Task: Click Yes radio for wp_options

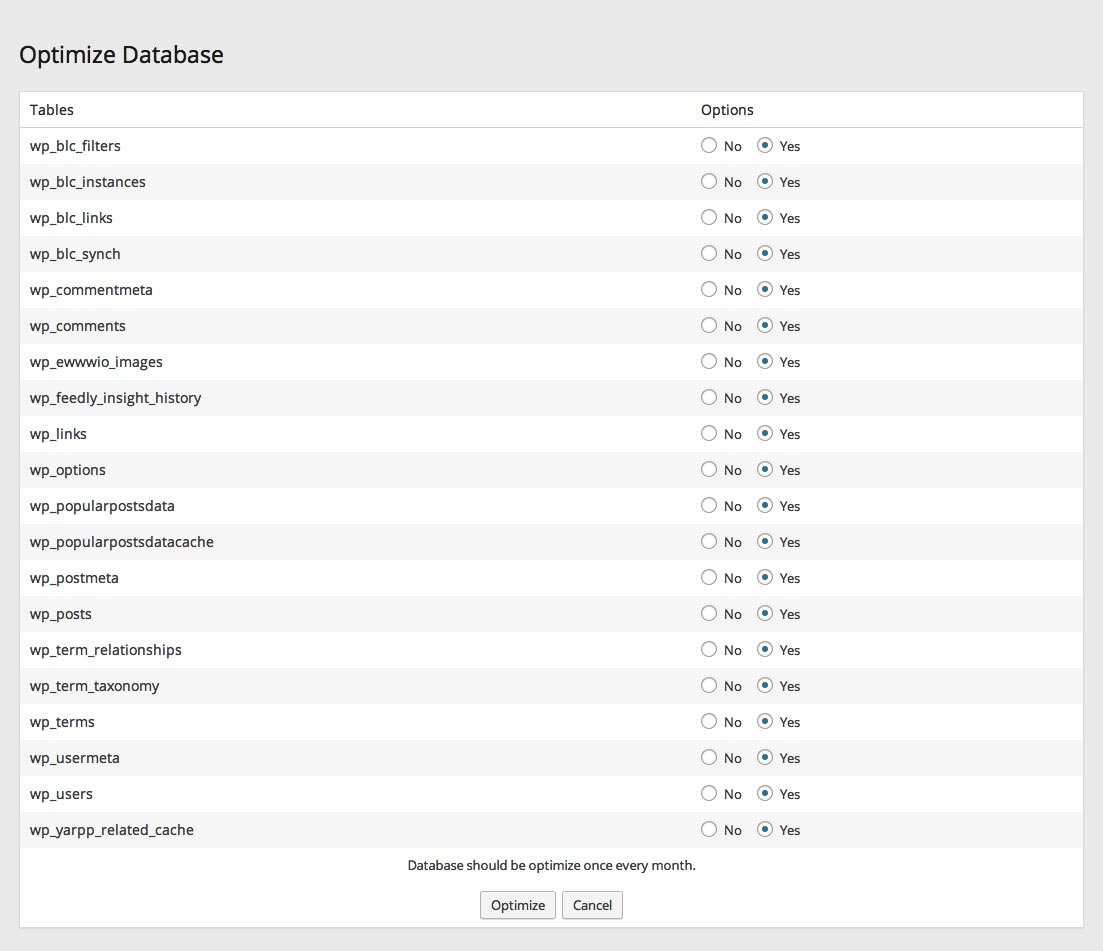Action: [765, 469]
